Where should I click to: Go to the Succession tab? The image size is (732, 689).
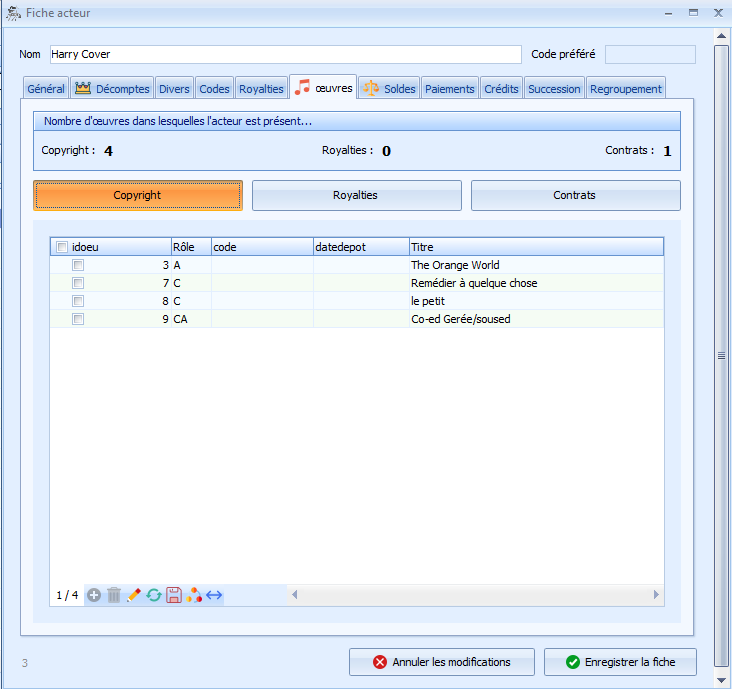pos(554,88)
